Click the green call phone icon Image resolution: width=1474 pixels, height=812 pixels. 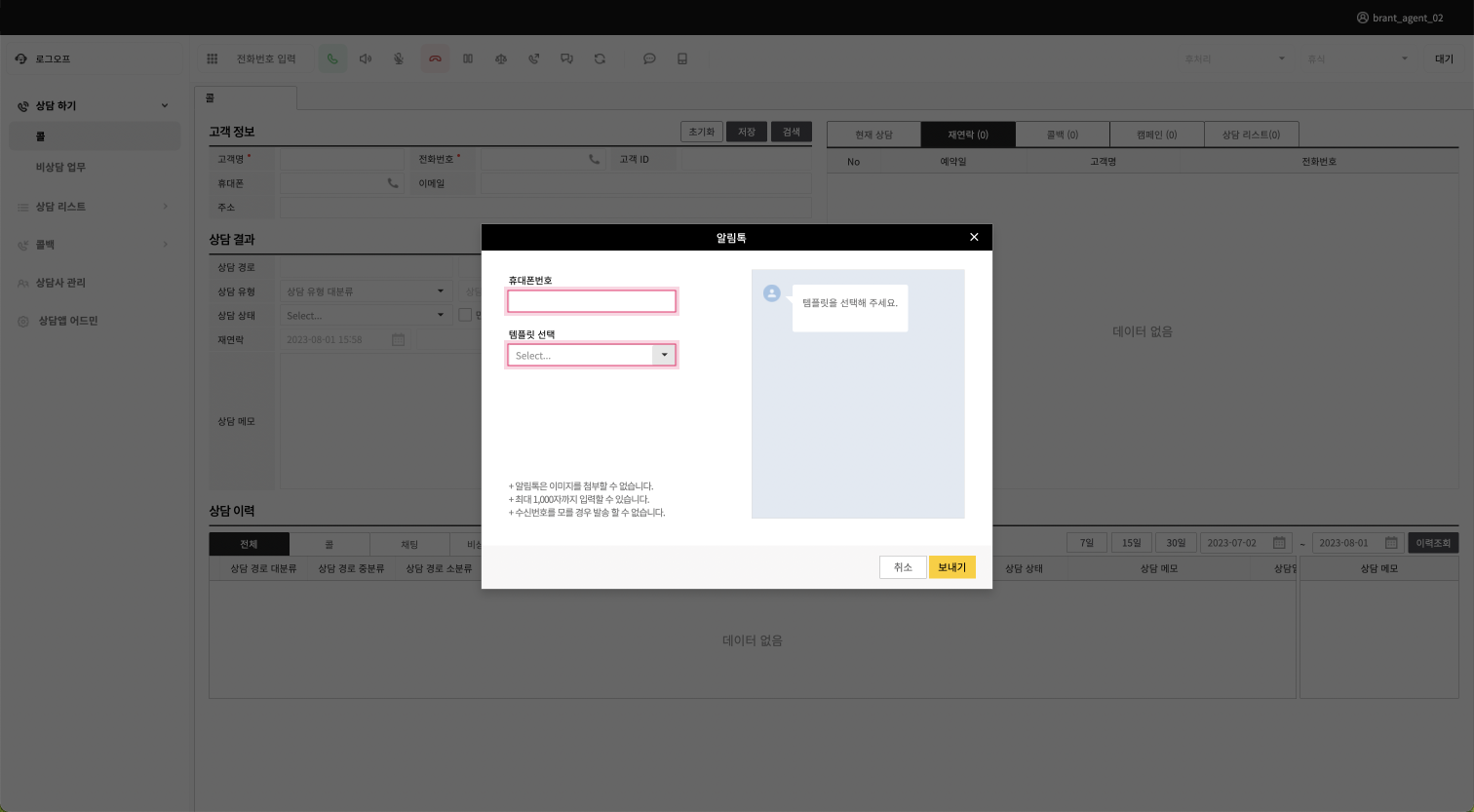pyautogui.click(x=332, y=59)
